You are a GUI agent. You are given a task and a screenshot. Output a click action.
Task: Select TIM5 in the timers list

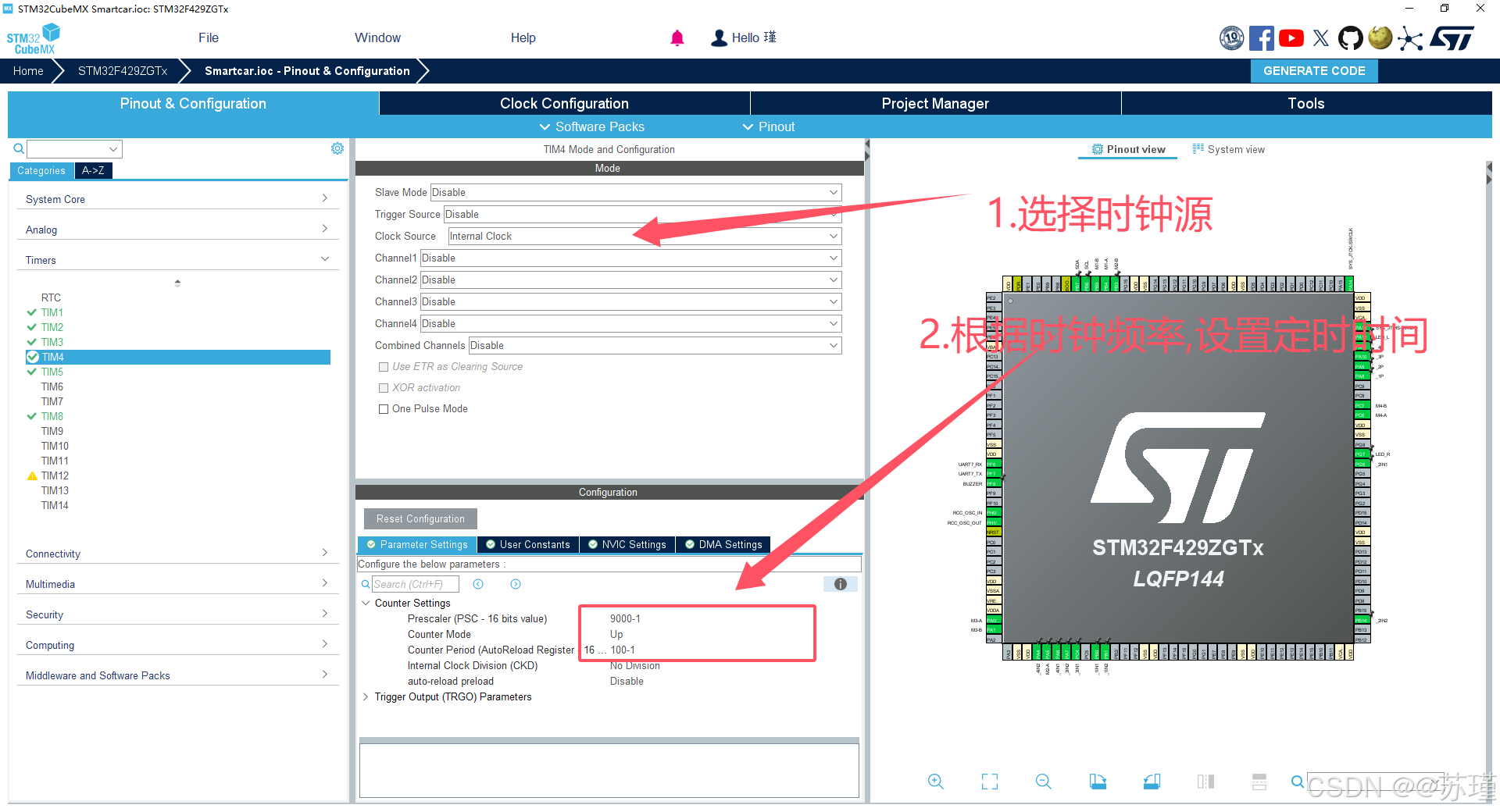(52, 372)
